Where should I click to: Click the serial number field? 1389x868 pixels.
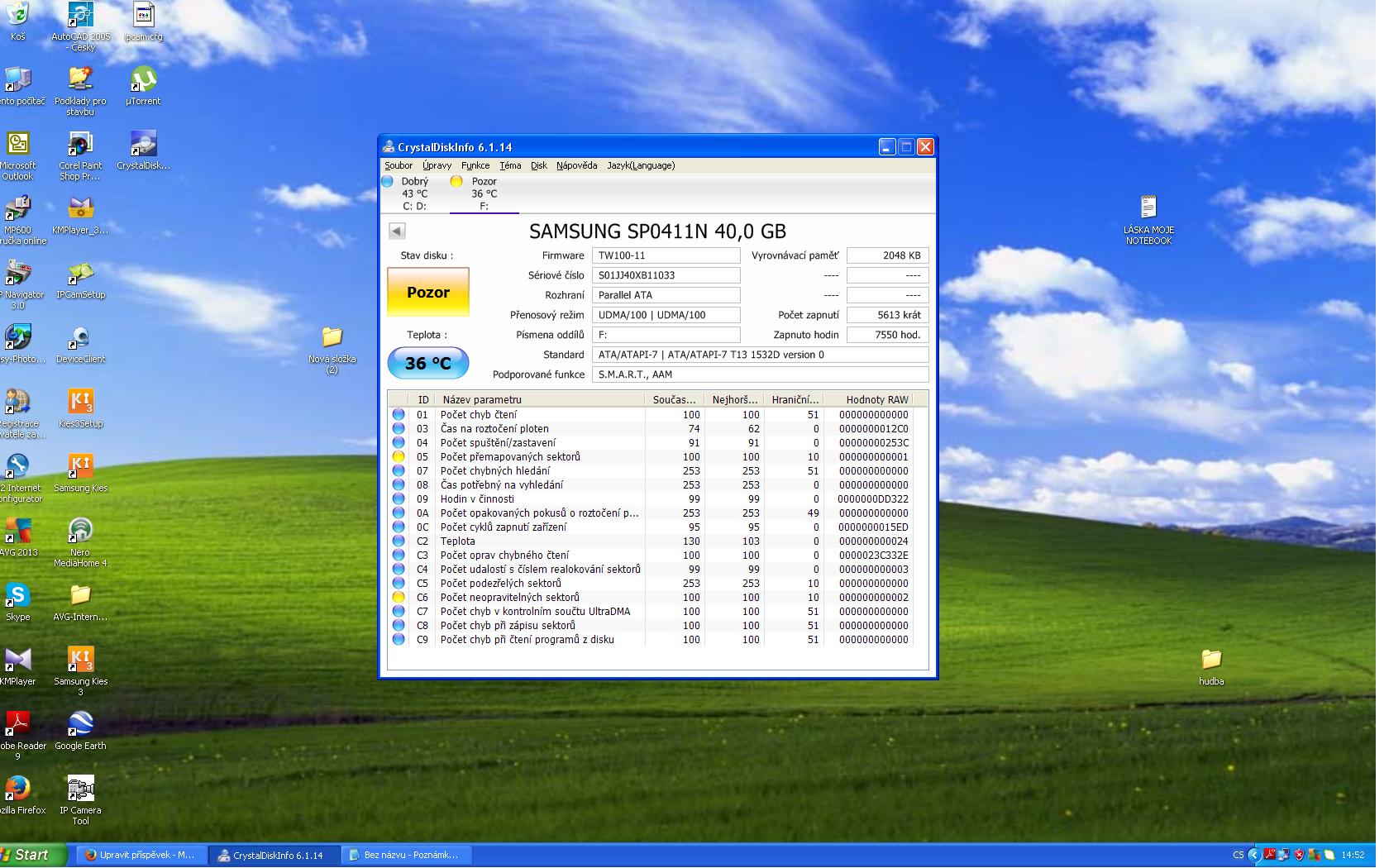(x=666, y=275)
